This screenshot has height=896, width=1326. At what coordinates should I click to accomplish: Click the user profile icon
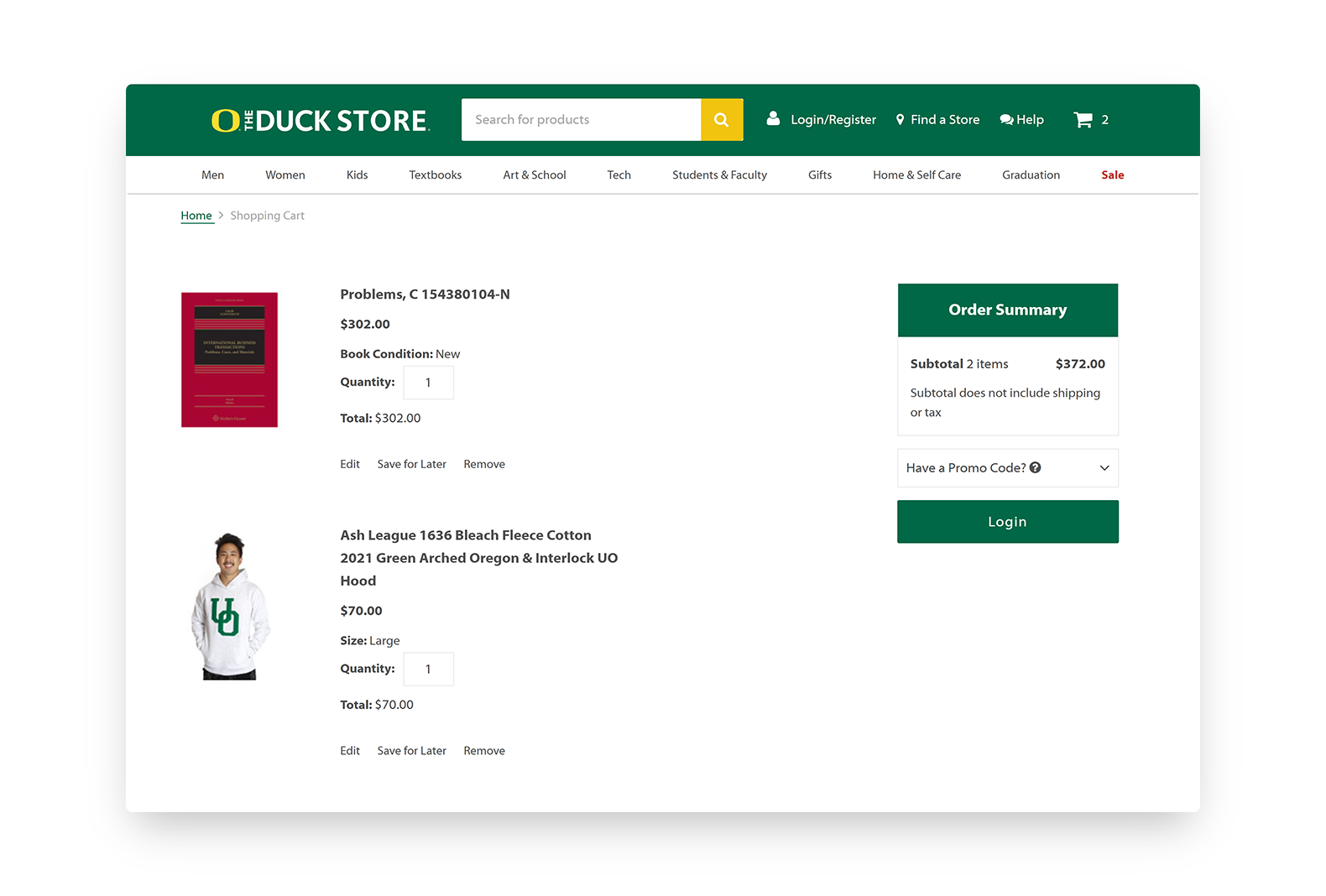tap(773, 119)
